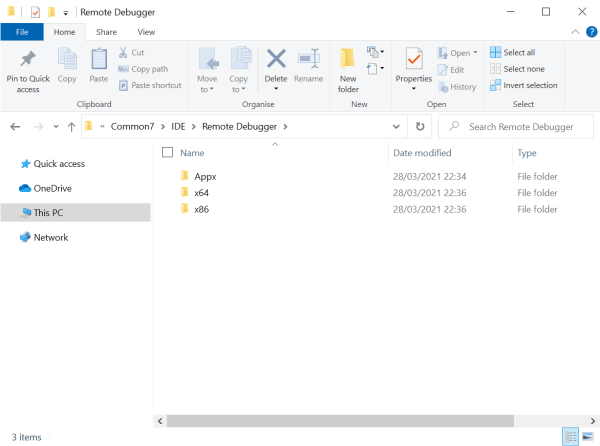600x446 pixels.
Task: Expand the Easy access dropdown
Action: click(x=375, y=68)
